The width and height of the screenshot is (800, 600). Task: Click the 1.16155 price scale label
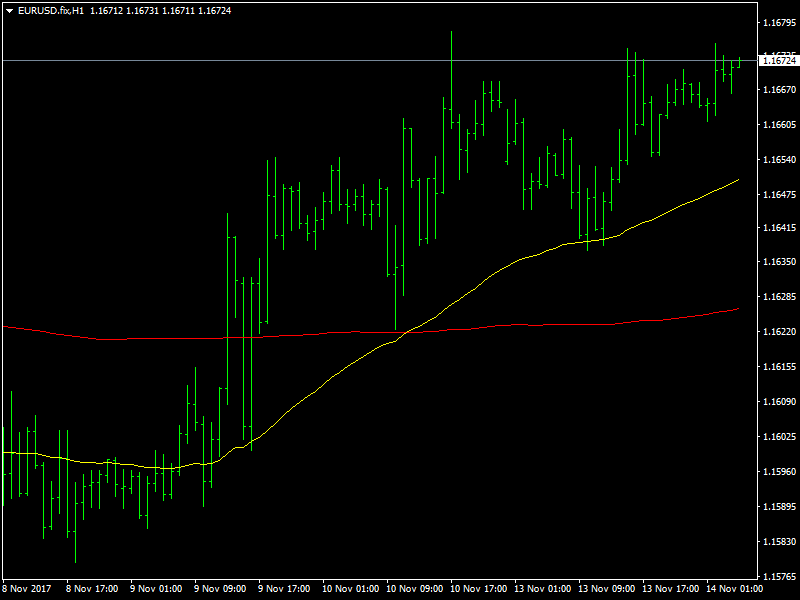coord(779,367)
